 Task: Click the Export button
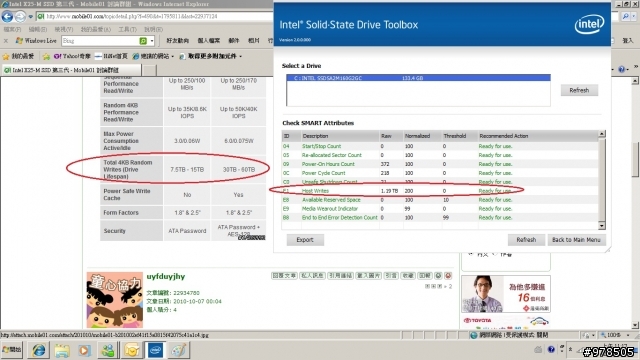click(x=305, y=240)
